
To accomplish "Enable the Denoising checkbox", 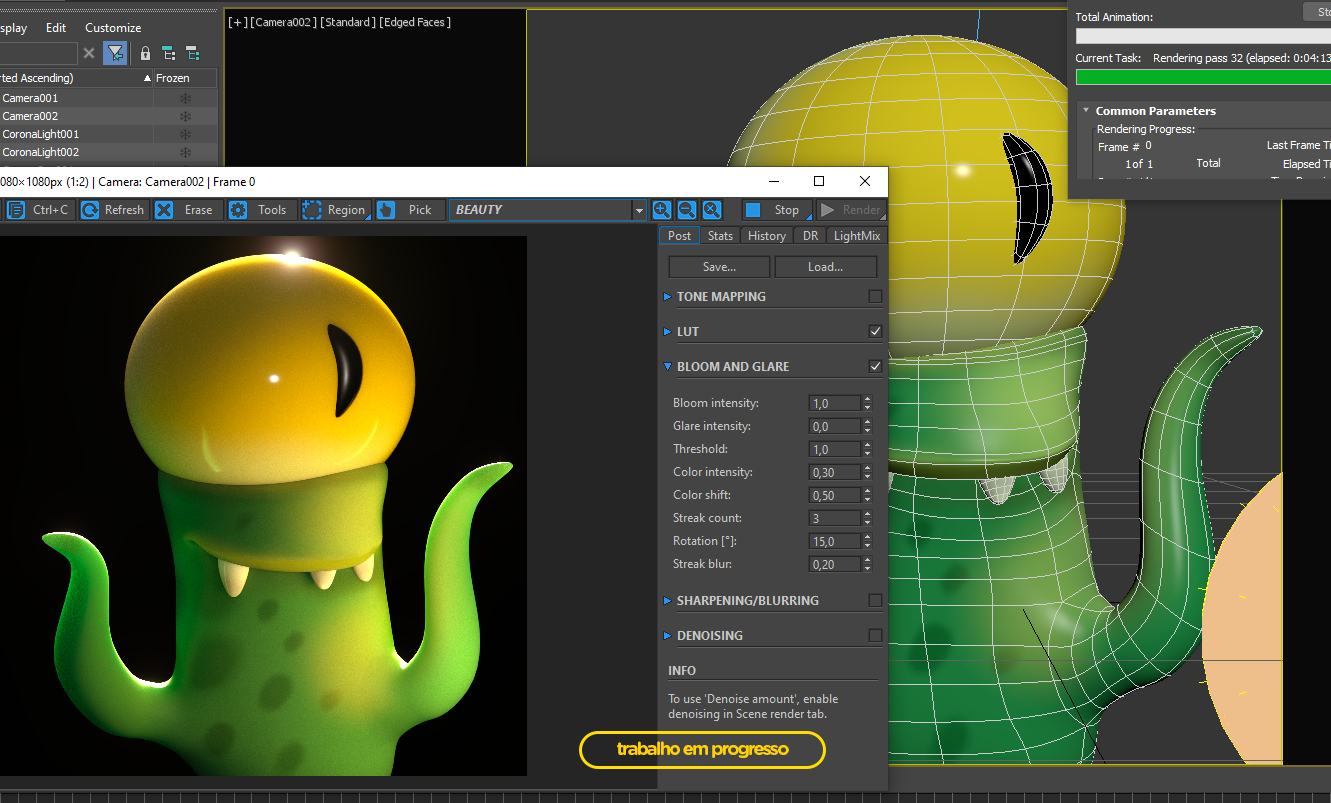I will [875, 636].
